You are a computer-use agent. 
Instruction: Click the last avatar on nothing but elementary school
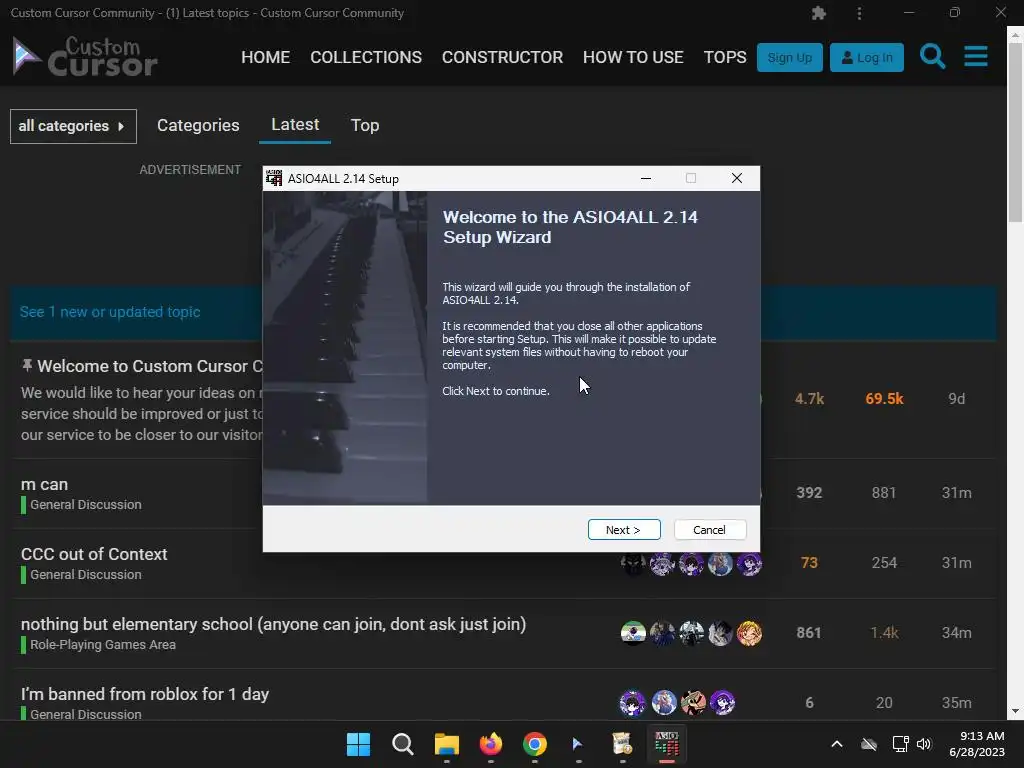(x=749, y=633)
